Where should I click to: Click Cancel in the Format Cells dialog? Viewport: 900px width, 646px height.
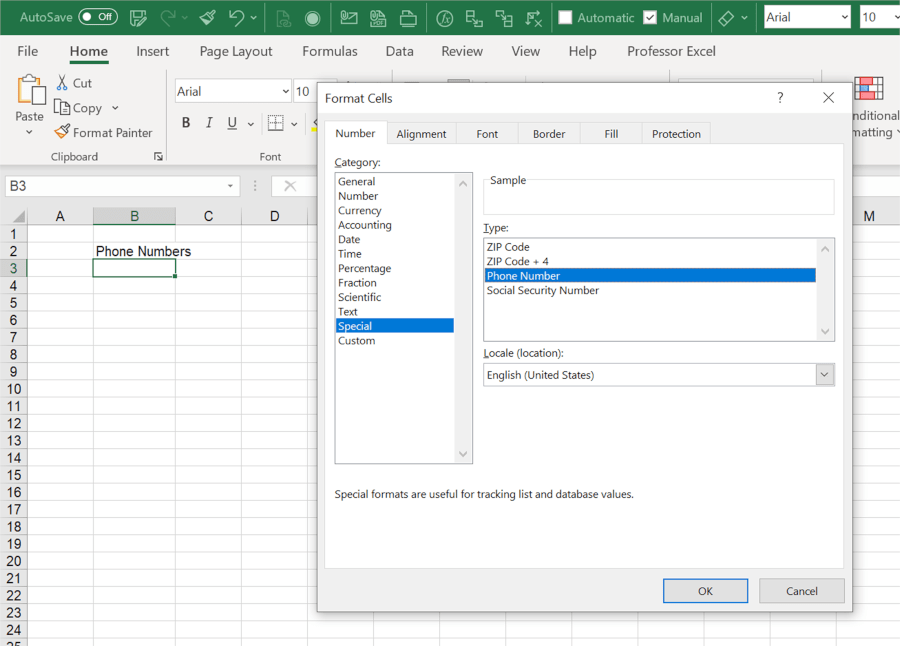801,590
